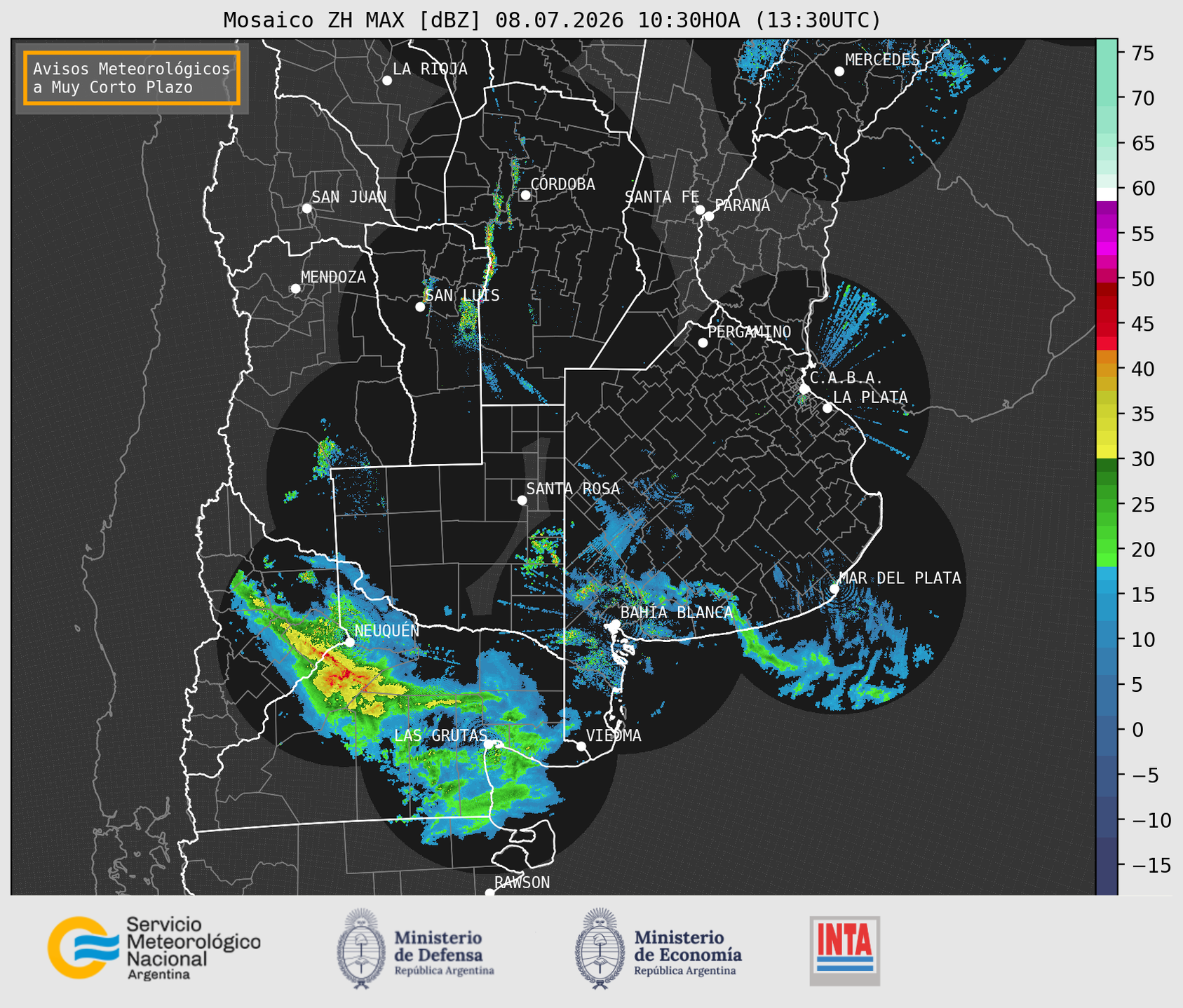Click the LAS GRUTAS city label
1183x1008 pixels.
(440, 735)
